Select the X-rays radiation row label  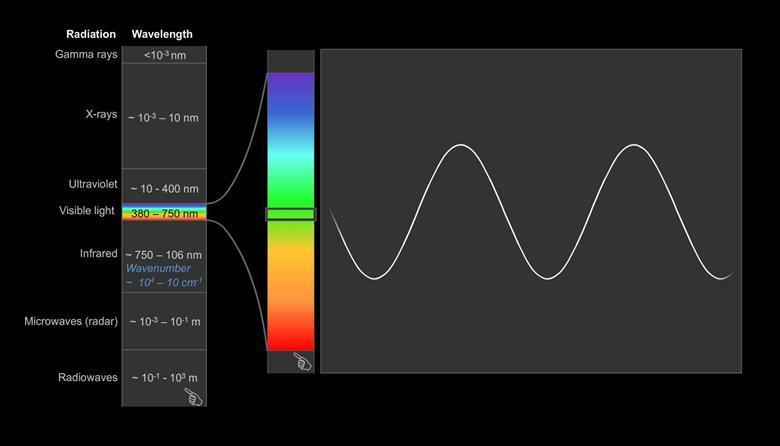coord(101,115)
